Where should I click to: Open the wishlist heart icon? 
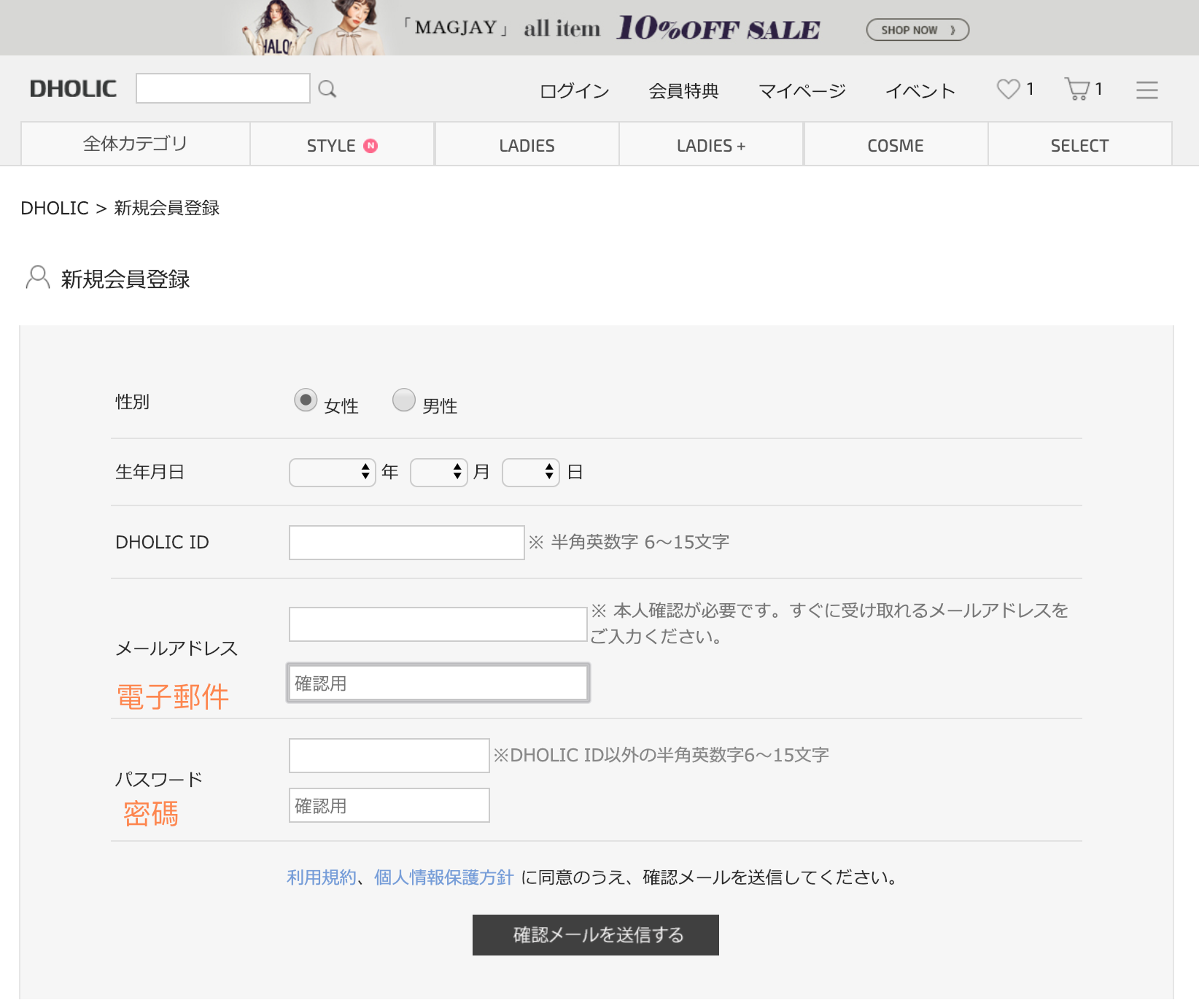pyautogui.click(x=1008, y=89)
